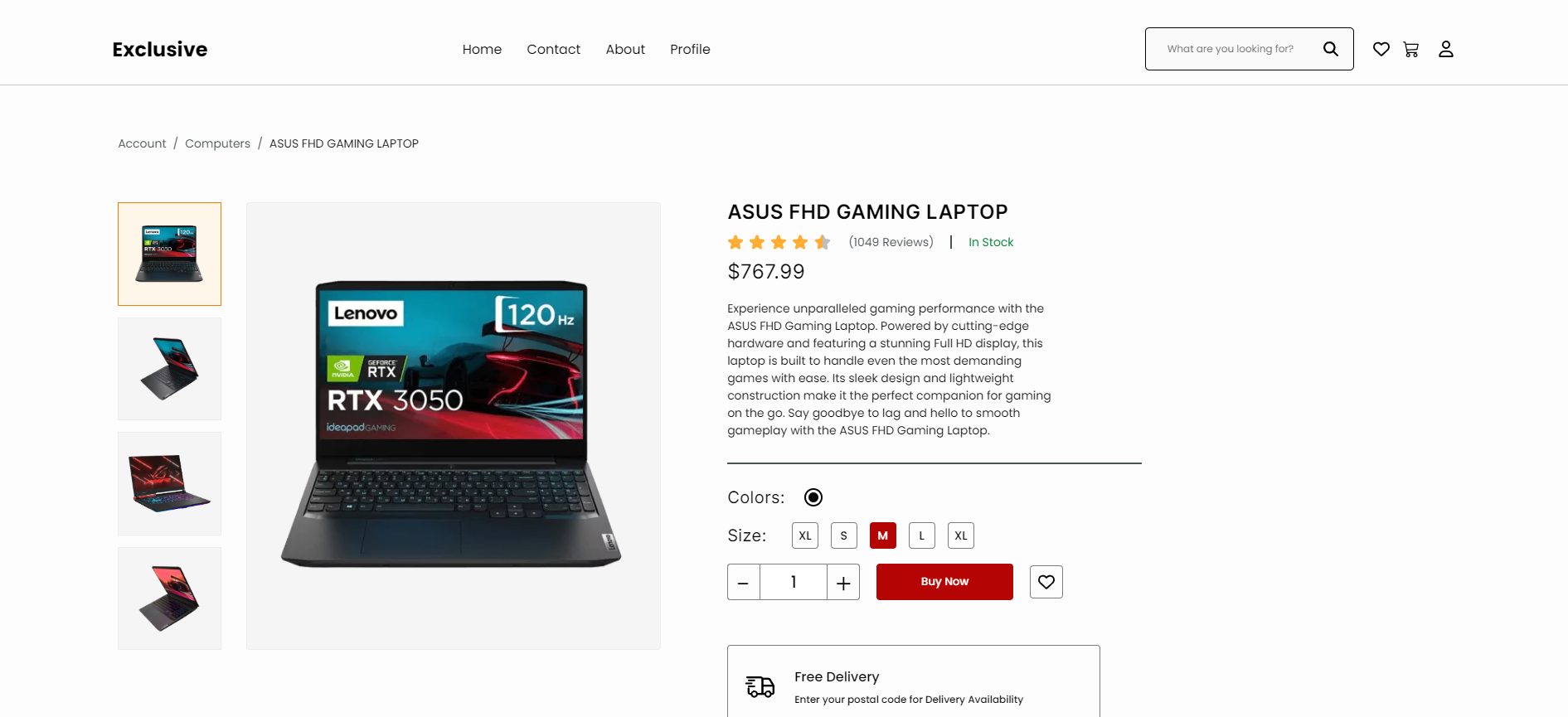The image size is (1568, 717).
Task: Follow the Computers breadcrumb link
Action: pyautogui.click(x=217, y=143)
